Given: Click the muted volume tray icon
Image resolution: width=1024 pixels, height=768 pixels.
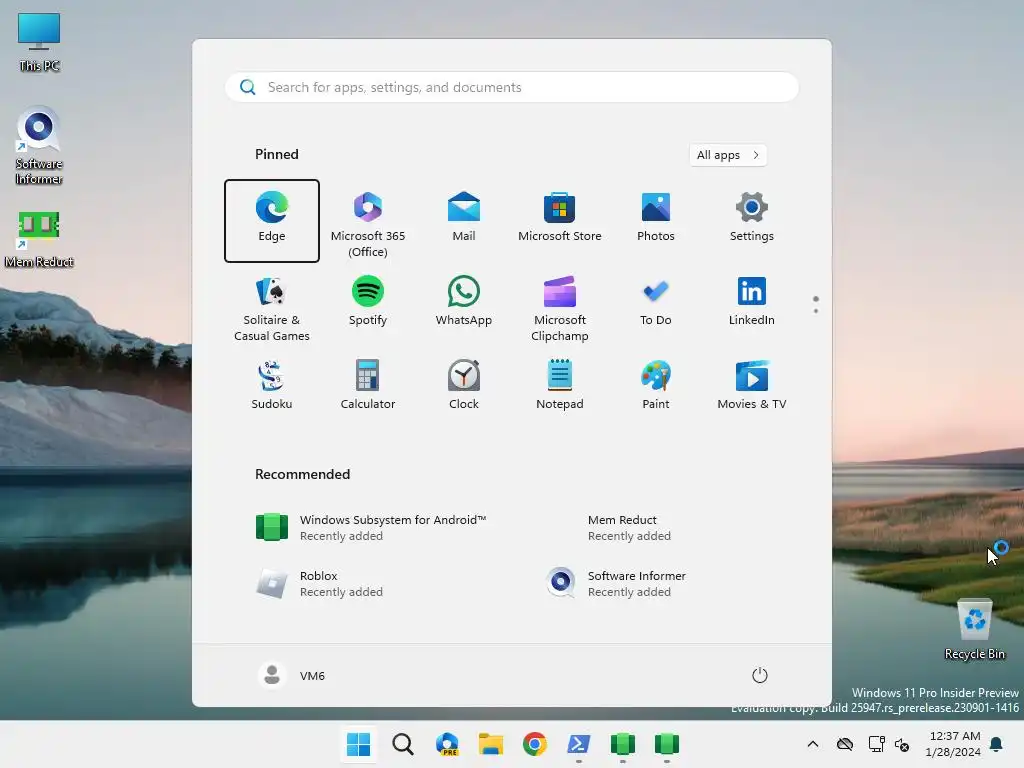Looking at the screenshot, I should coord(903,744).
